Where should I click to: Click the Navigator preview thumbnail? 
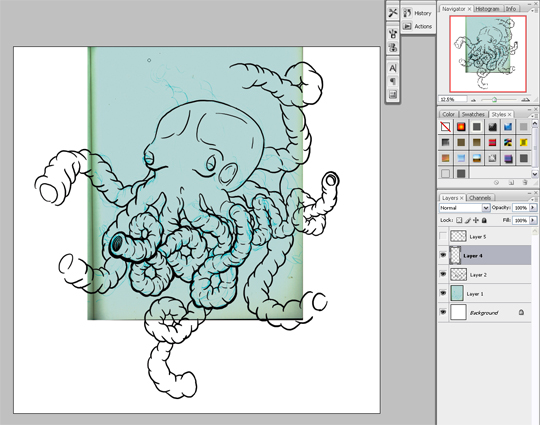coord(488,54)
